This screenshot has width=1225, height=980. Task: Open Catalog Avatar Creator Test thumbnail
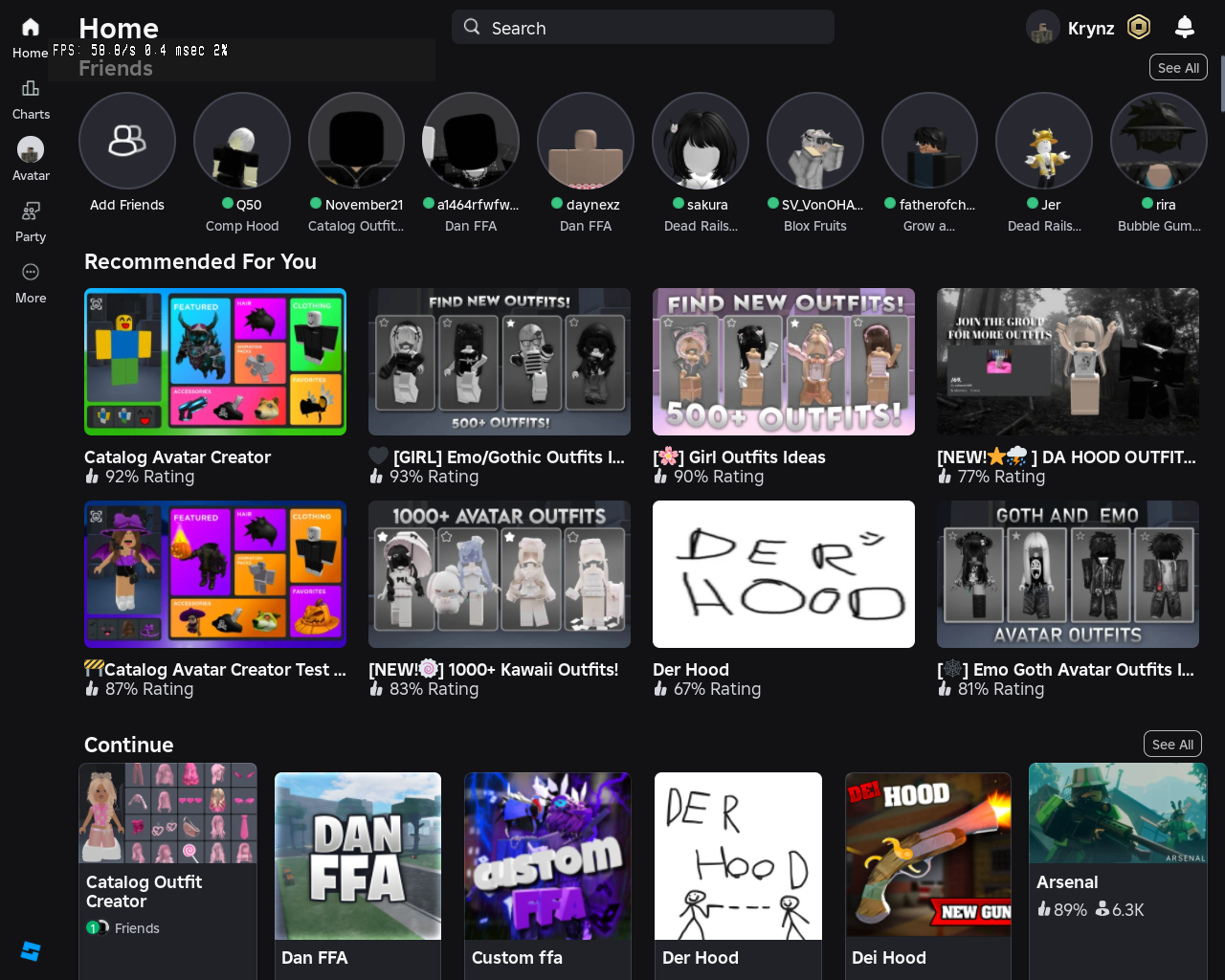(x=215, y=574)
